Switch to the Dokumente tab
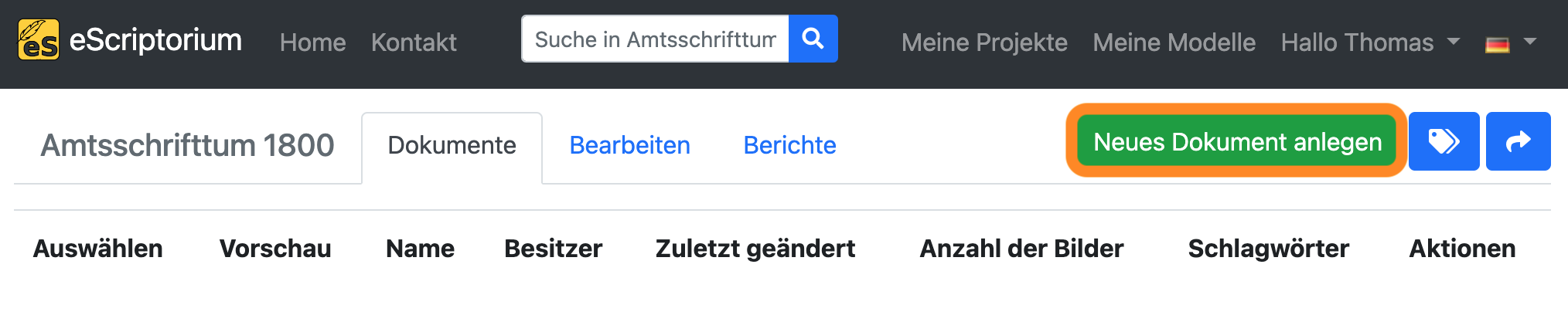1568x332 pixels. [452, 145]
